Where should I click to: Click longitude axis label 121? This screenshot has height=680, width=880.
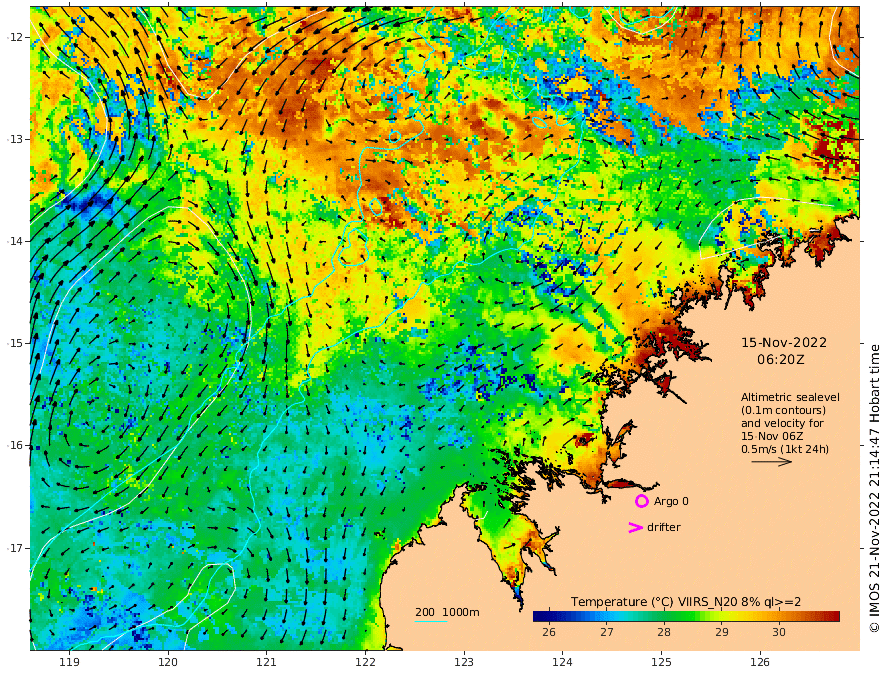[x=267, y=662]
